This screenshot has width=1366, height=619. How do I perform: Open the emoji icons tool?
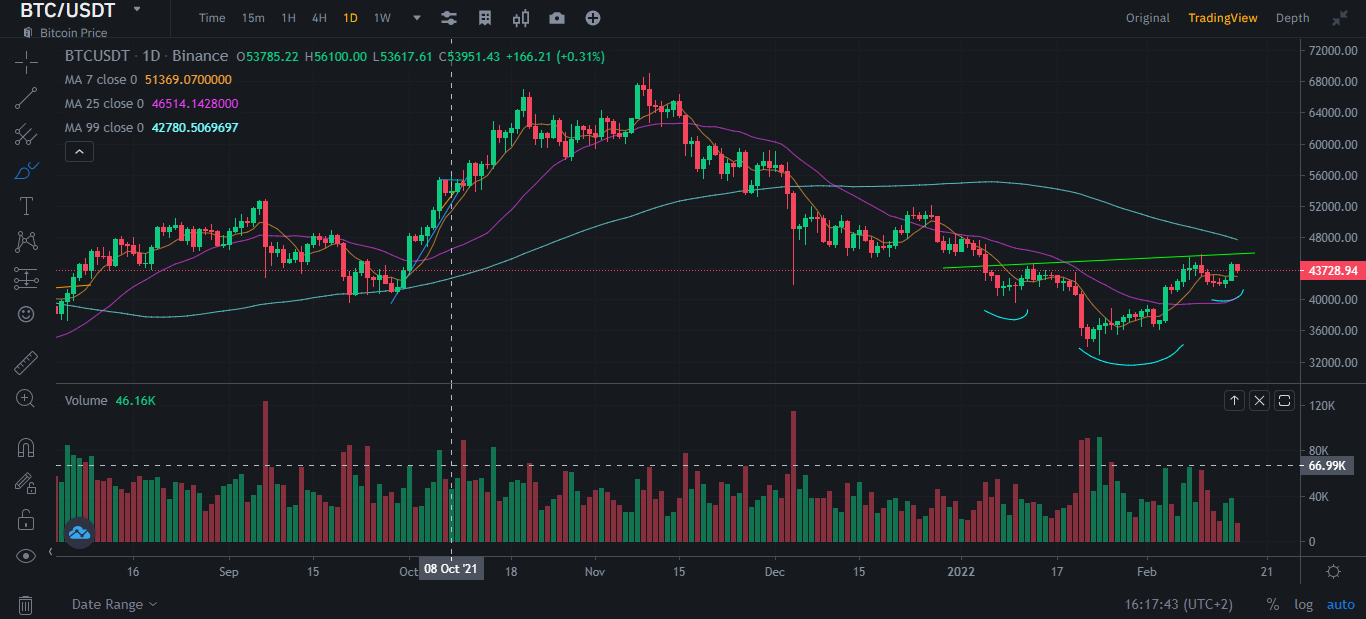point(26,314)
